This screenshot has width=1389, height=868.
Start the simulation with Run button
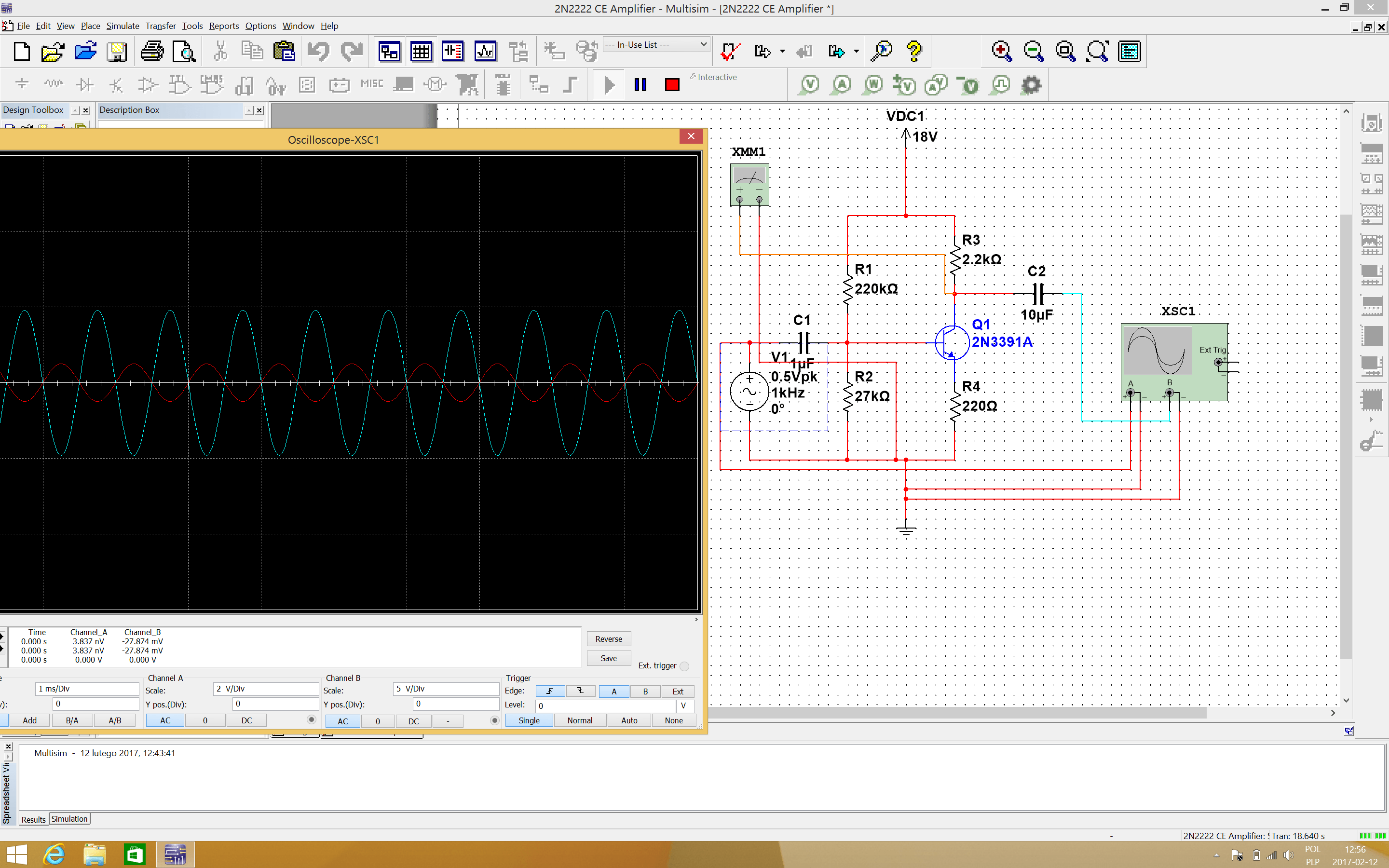click(x=609, y=85)
